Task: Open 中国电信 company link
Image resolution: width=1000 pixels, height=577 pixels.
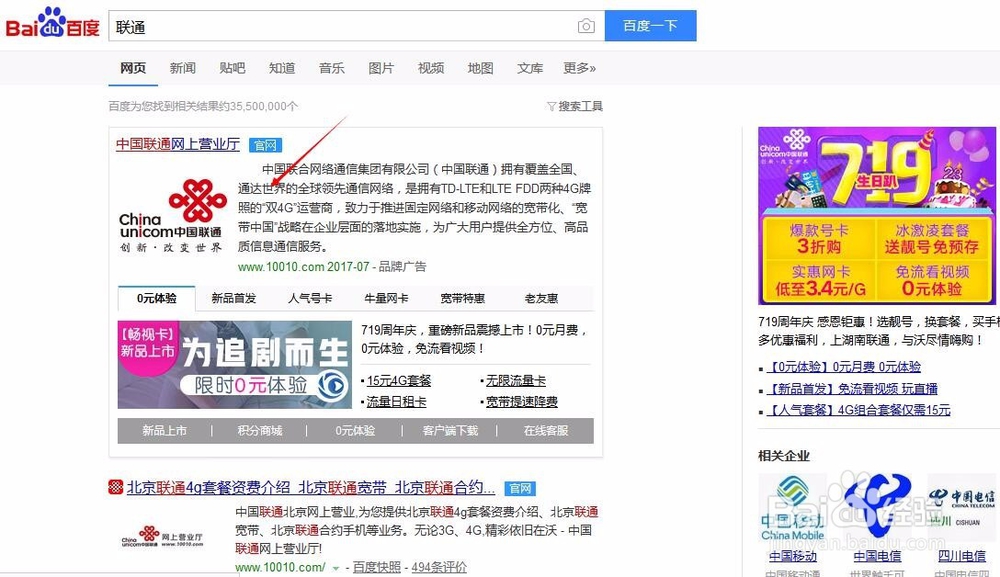Action: [x=878, y=557]
